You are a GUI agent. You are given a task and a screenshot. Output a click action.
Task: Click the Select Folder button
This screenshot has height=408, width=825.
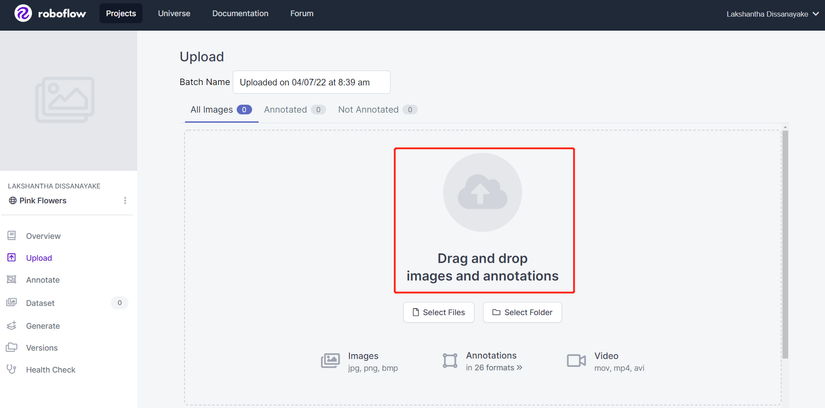pos(522,312)
